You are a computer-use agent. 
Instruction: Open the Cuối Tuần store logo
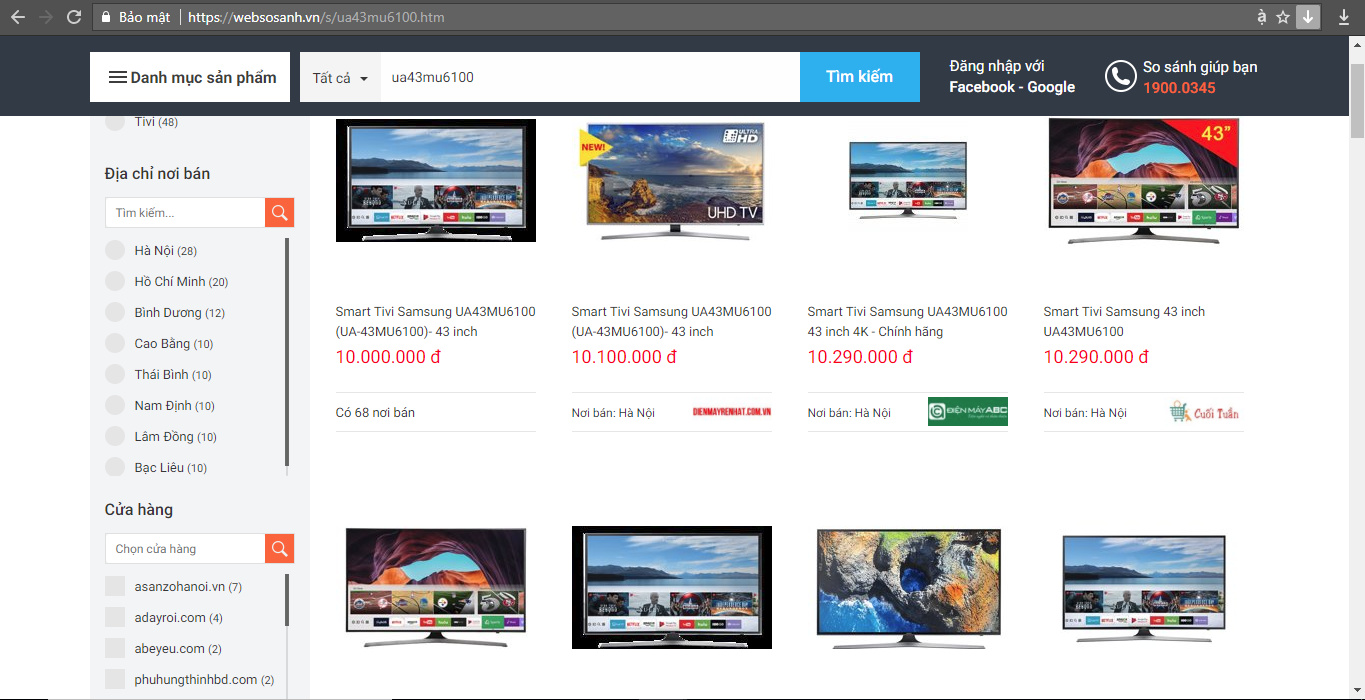[x=1205, y=412]
